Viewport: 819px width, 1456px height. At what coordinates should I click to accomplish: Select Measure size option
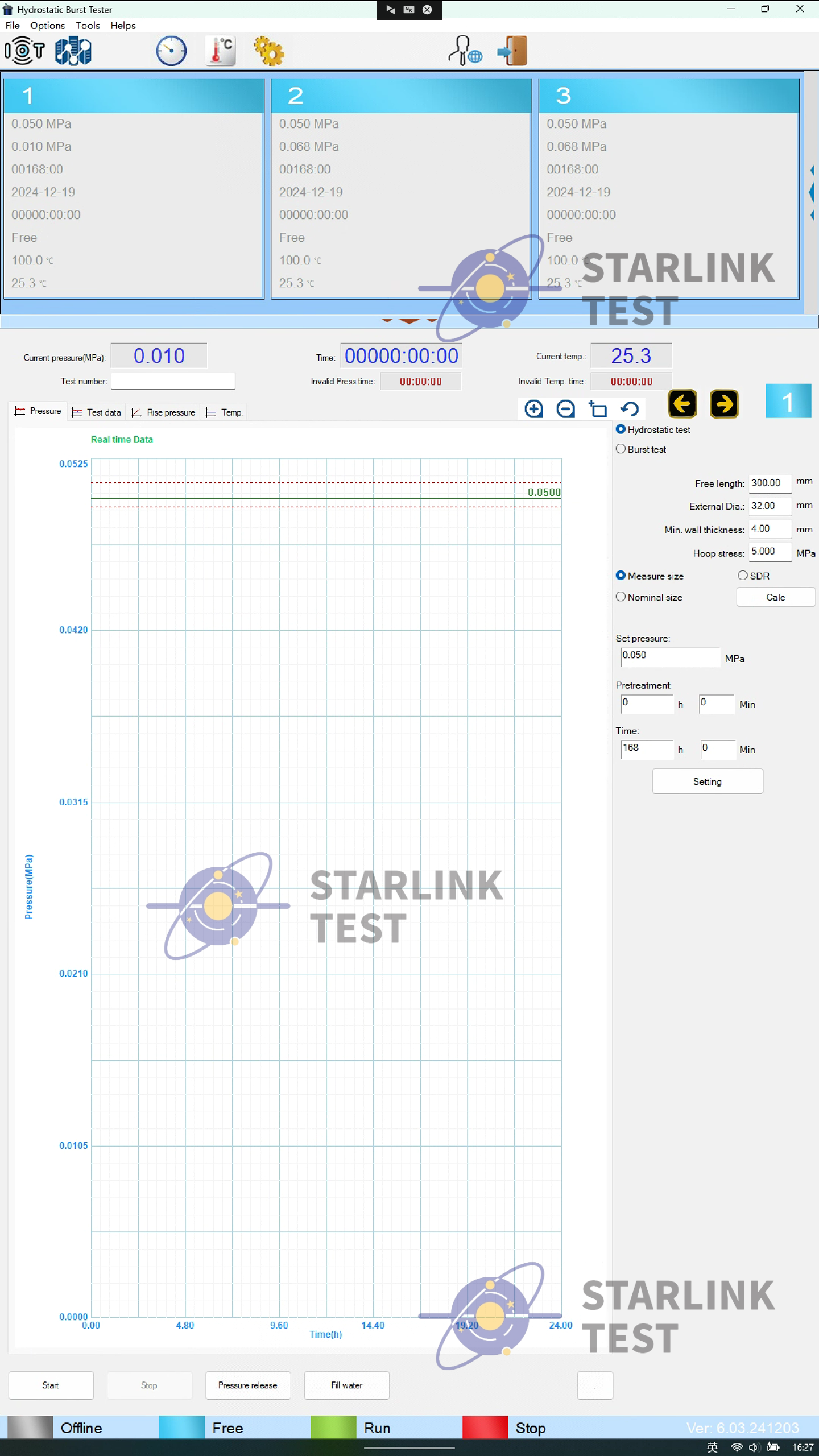621,576
